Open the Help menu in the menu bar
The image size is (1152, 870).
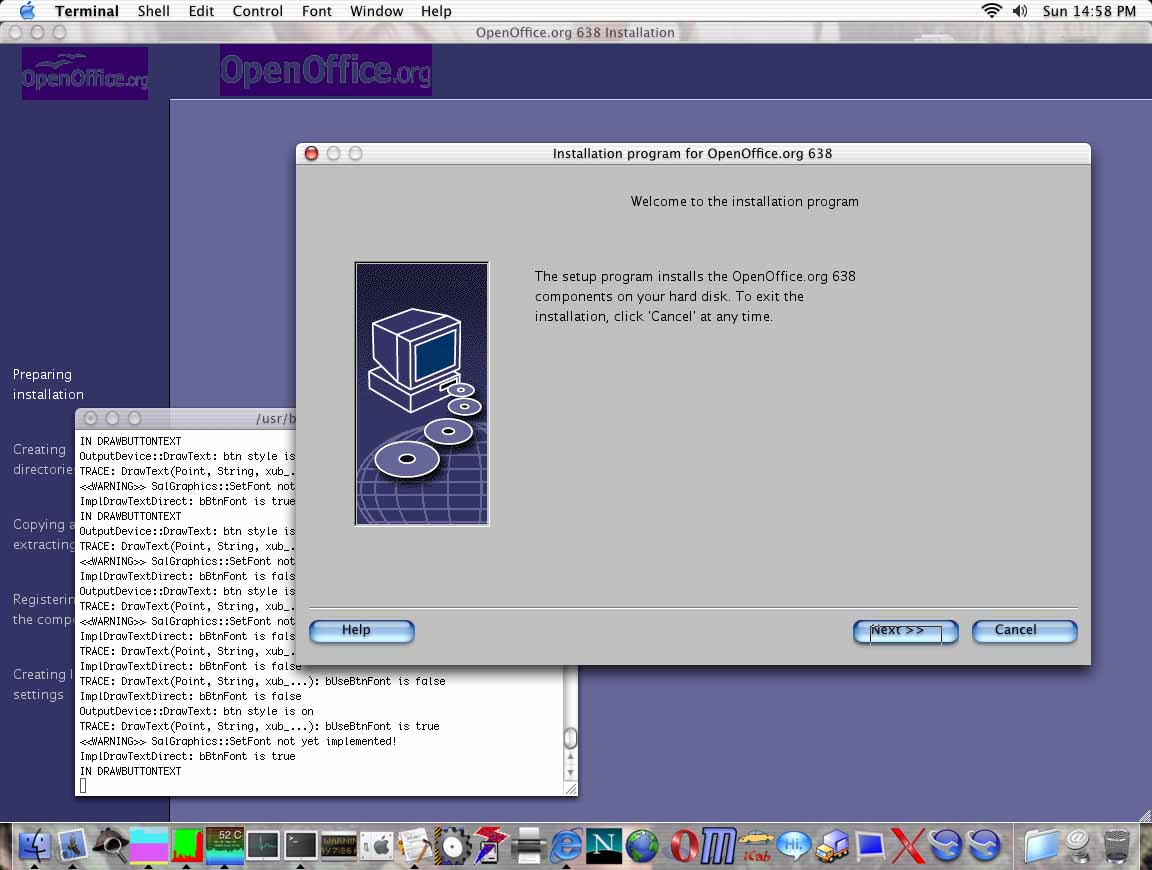point(436,11)
